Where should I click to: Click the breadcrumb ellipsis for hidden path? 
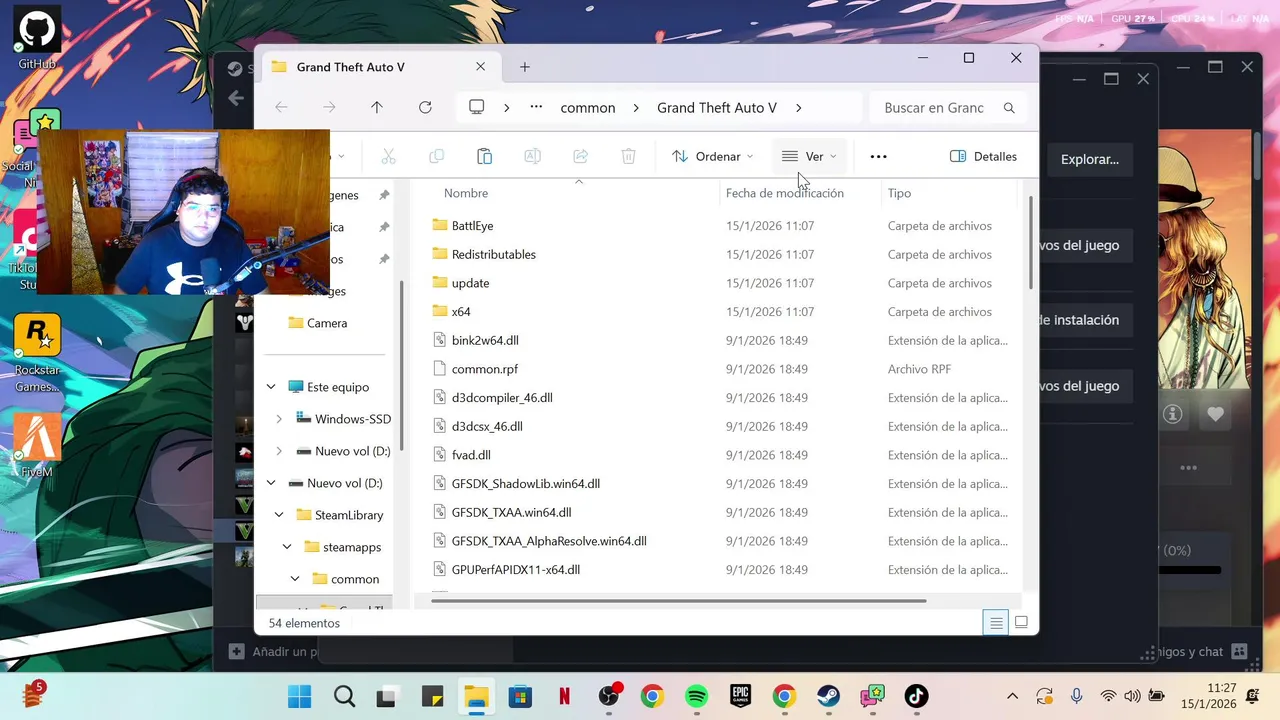pyautogui.click(x=536, y=107)
